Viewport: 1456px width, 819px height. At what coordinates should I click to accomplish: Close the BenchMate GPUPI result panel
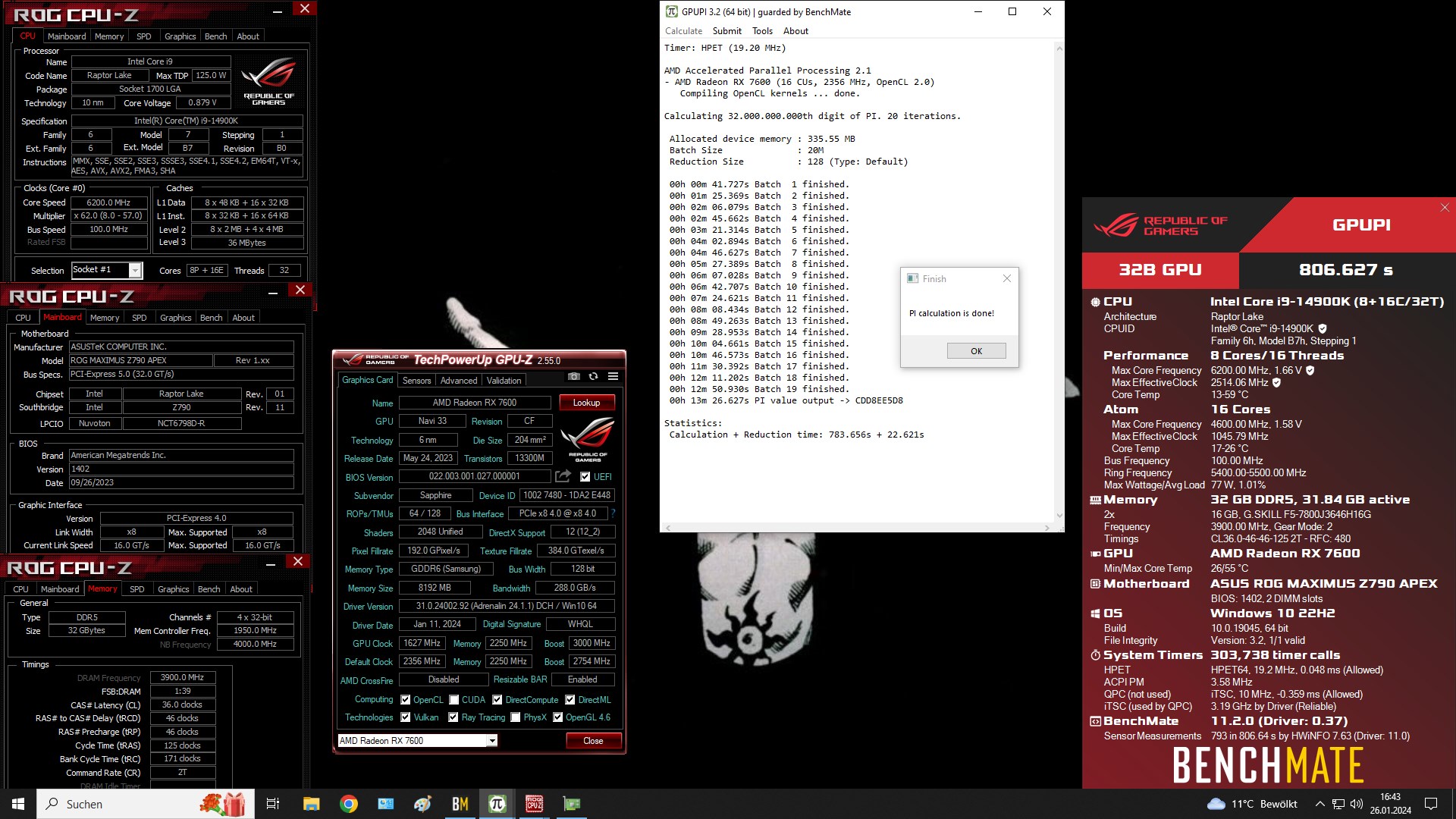tap(1445, 207)
